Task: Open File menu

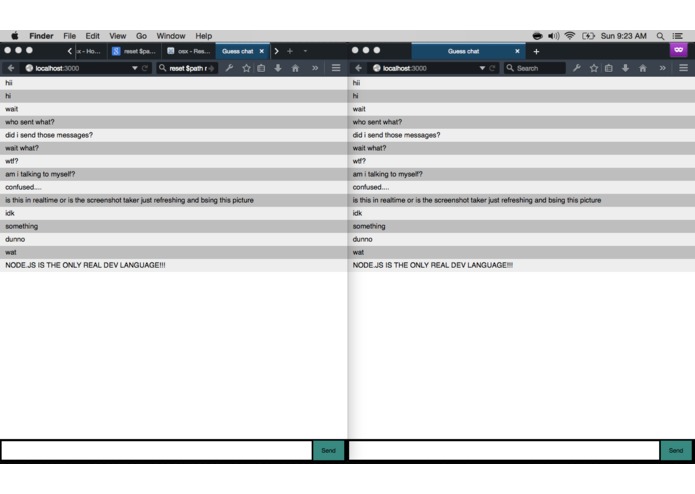Action: 70,36
